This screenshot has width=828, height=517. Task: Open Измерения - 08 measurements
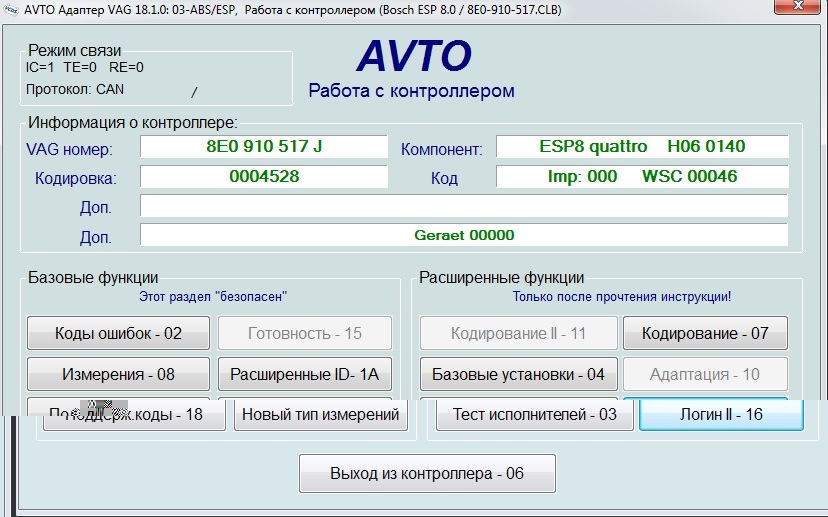(x=118, y=374)
